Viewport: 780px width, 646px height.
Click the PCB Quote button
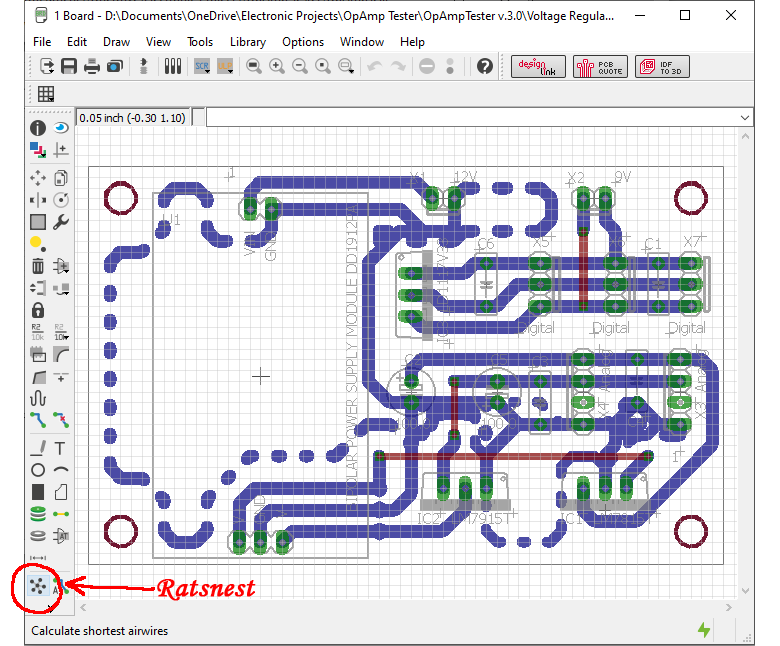(600, 66)
